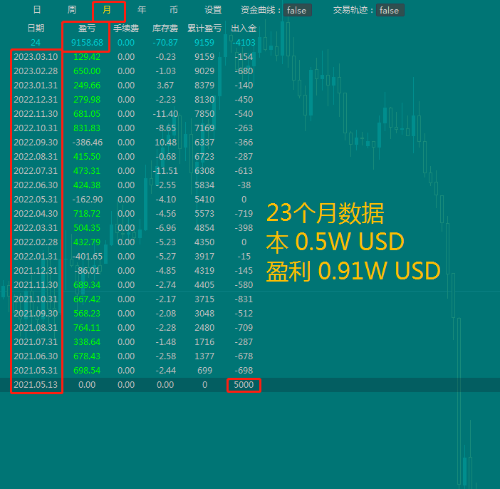
Task: Click loss value -401.65
Action: [88, 257]
